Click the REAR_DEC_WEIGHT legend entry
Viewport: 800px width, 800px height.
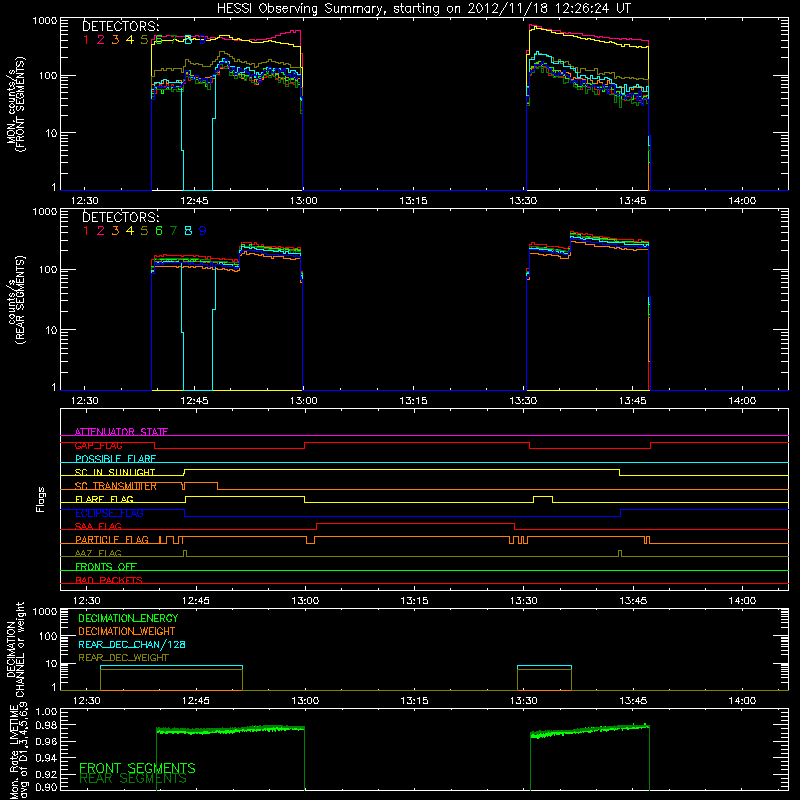(x=123, y=658)
